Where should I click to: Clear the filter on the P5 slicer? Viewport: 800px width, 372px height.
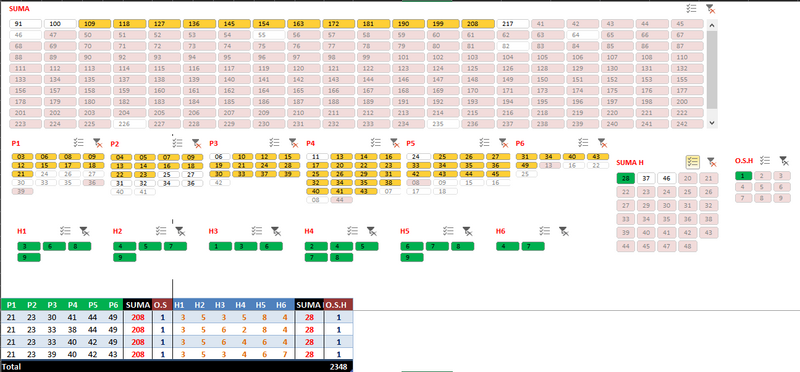click(504, 143)
